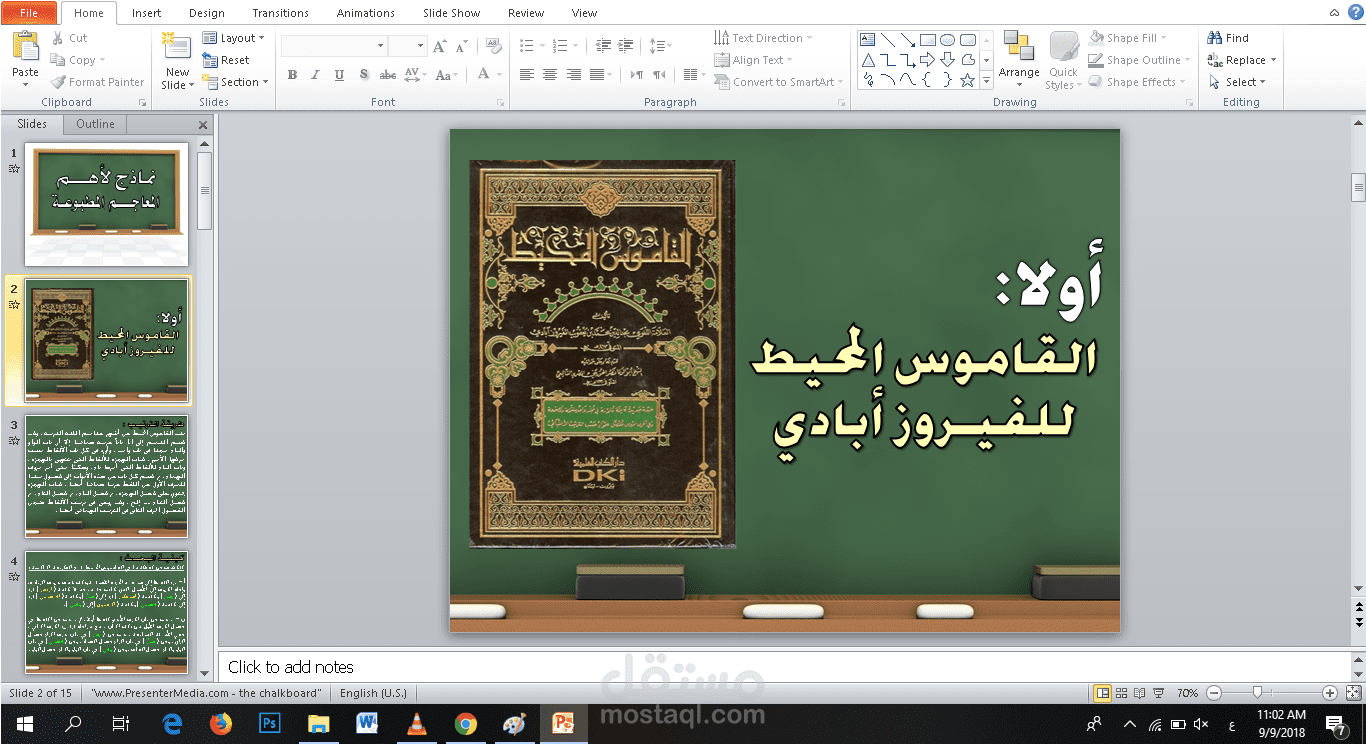Open the font name combo box
Viewport: 1366px width, 744px height.
[x=334, y=46]
